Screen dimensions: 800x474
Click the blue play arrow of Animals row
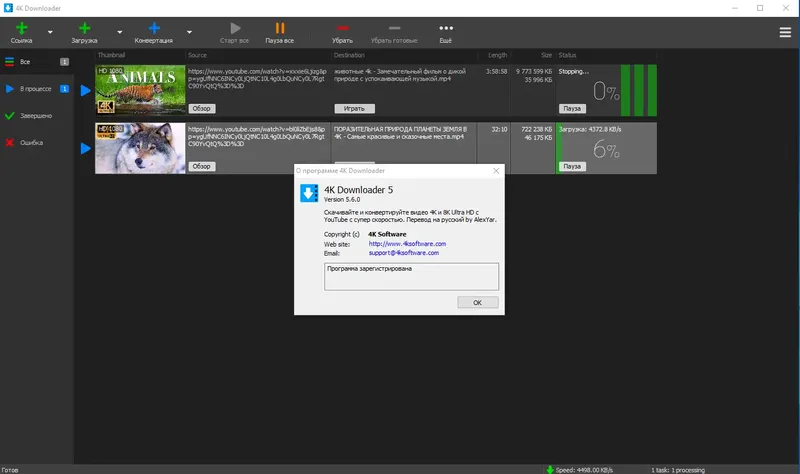point(85,91)
